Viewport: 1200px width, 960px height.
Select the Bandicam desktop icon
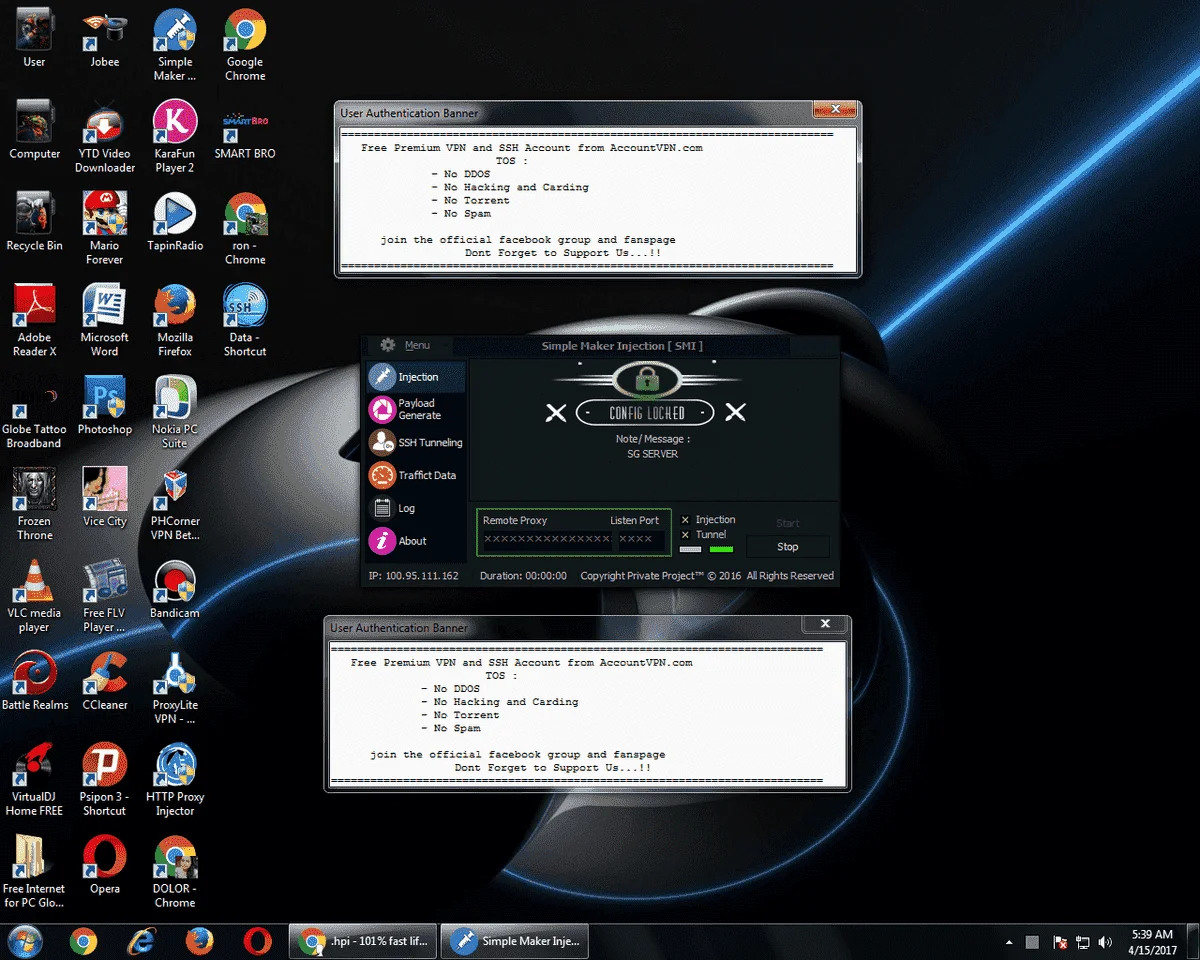tap(175, 590)
